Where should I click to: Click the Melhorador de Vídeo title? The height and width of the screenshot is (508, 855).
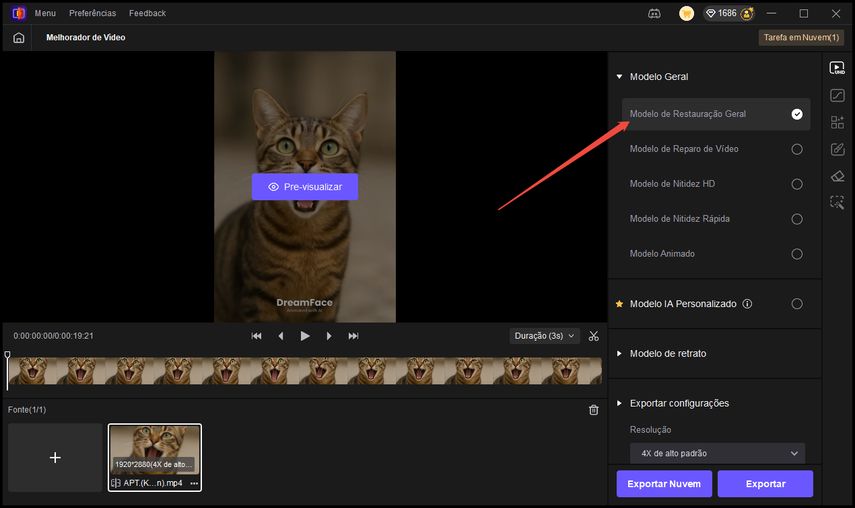(86, 38)
